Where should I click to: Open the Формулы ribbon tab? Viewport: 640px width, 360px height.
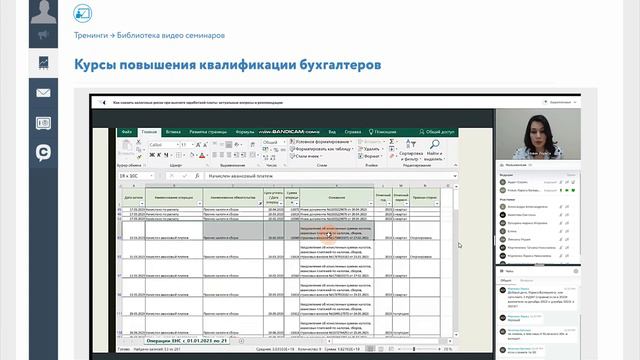(244, 132)
